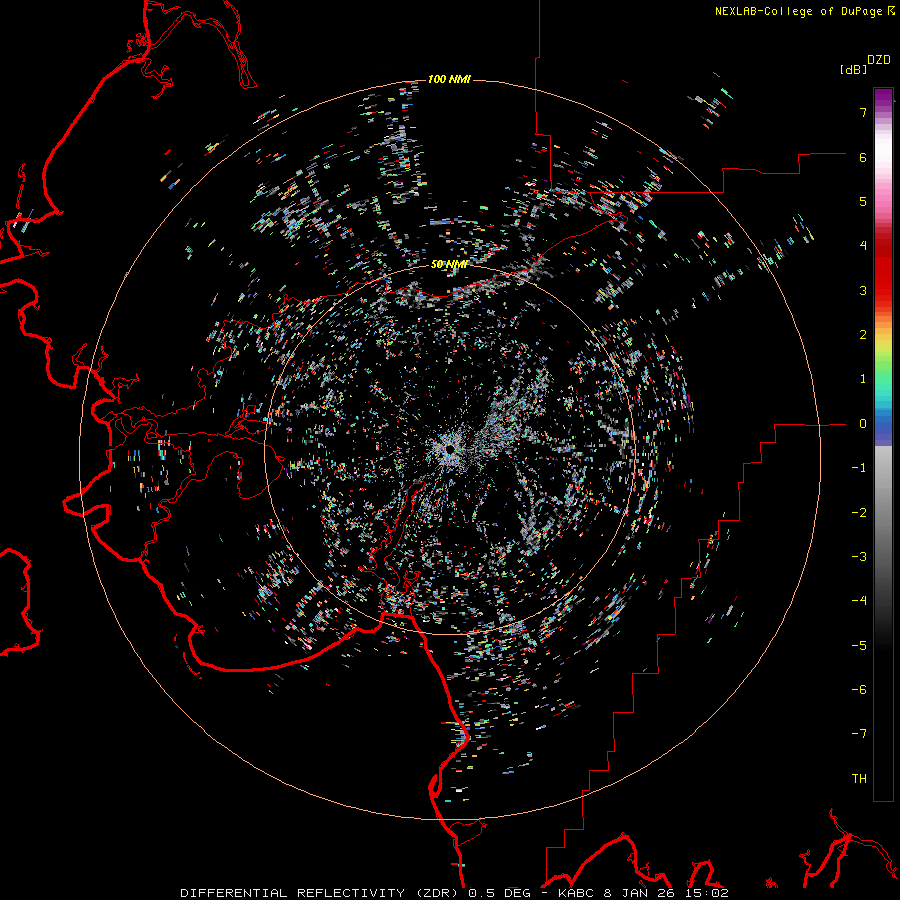Click the -2 dB scale label
The width and height of the screenshot is (900, 900).
[x=859, y=512]
